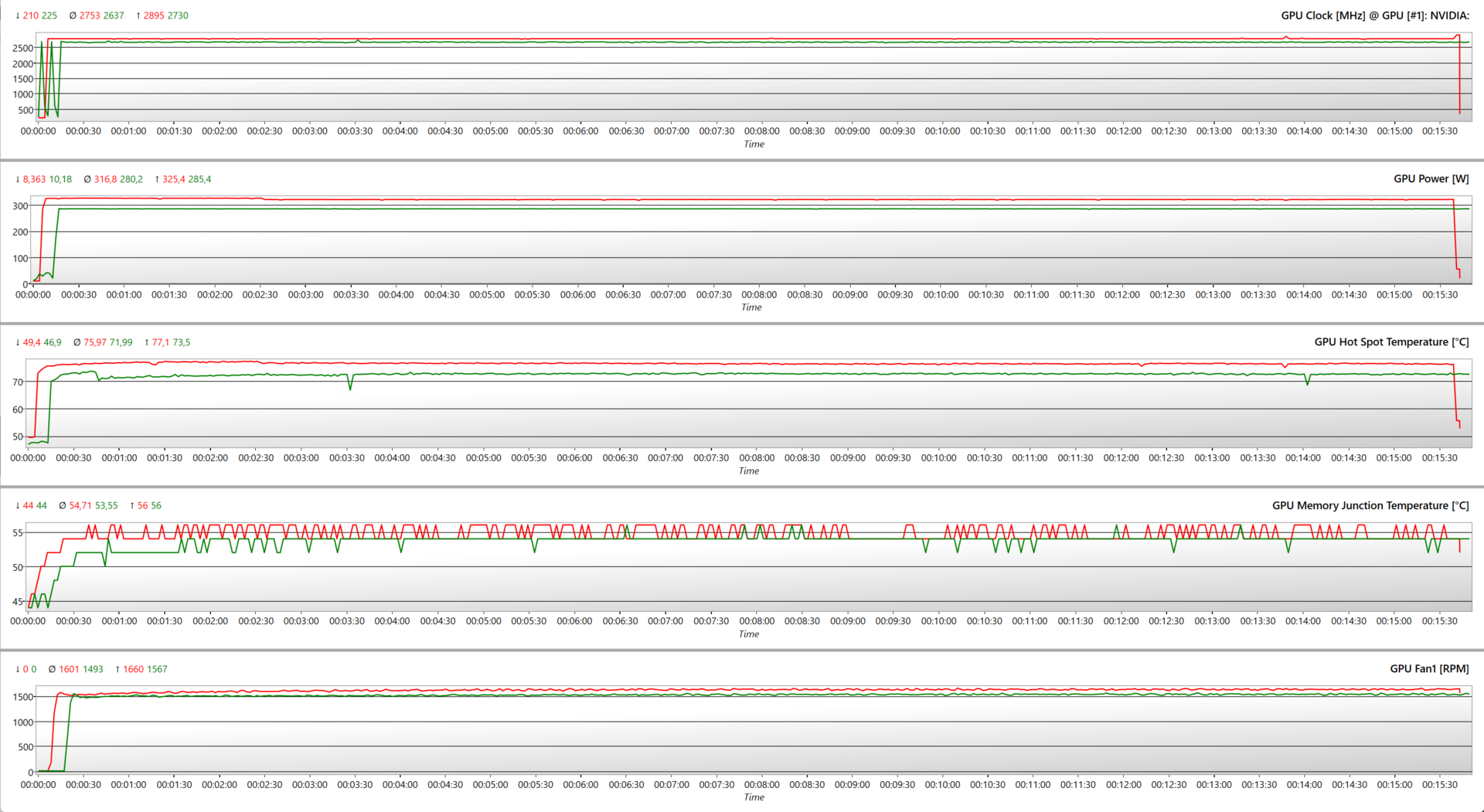Click the red maximum value 77,1 for Hot Spot
This screenshot has width=1484, height=812.
tap(161, 342)
